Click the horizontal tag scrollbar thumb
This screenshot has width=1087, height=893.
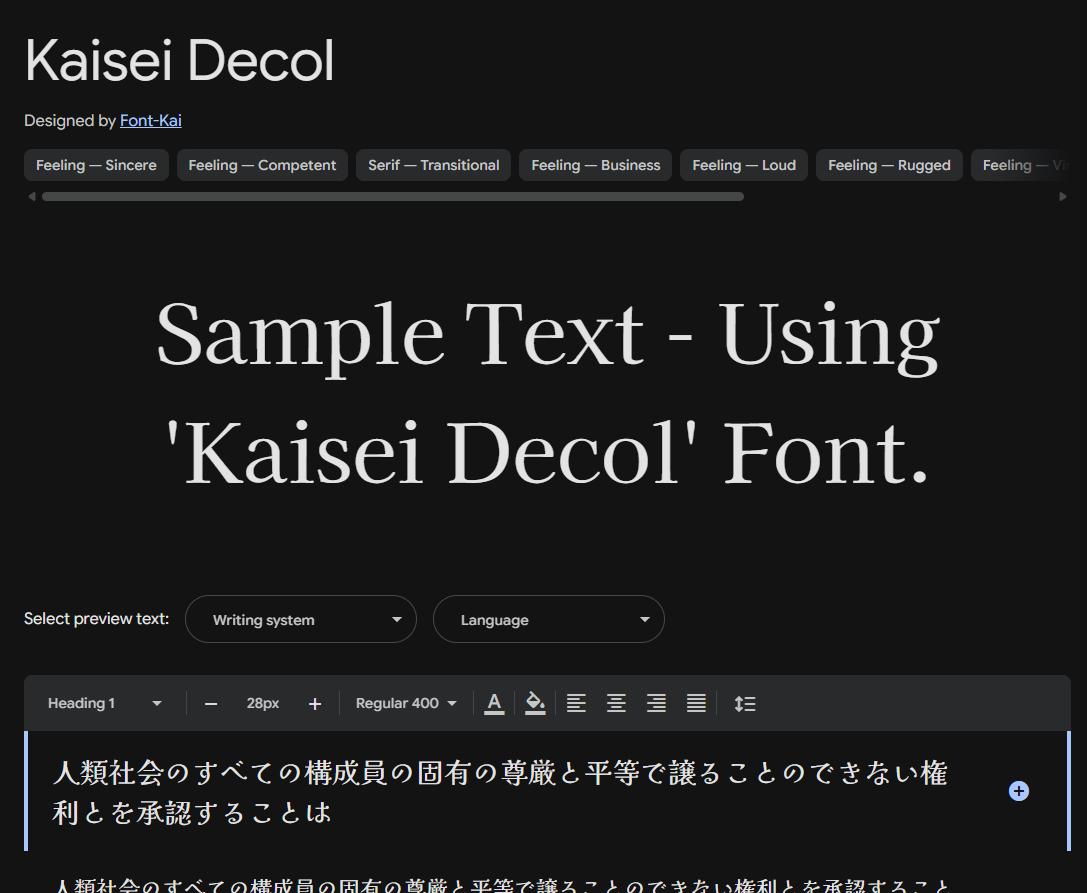[393, 197]
